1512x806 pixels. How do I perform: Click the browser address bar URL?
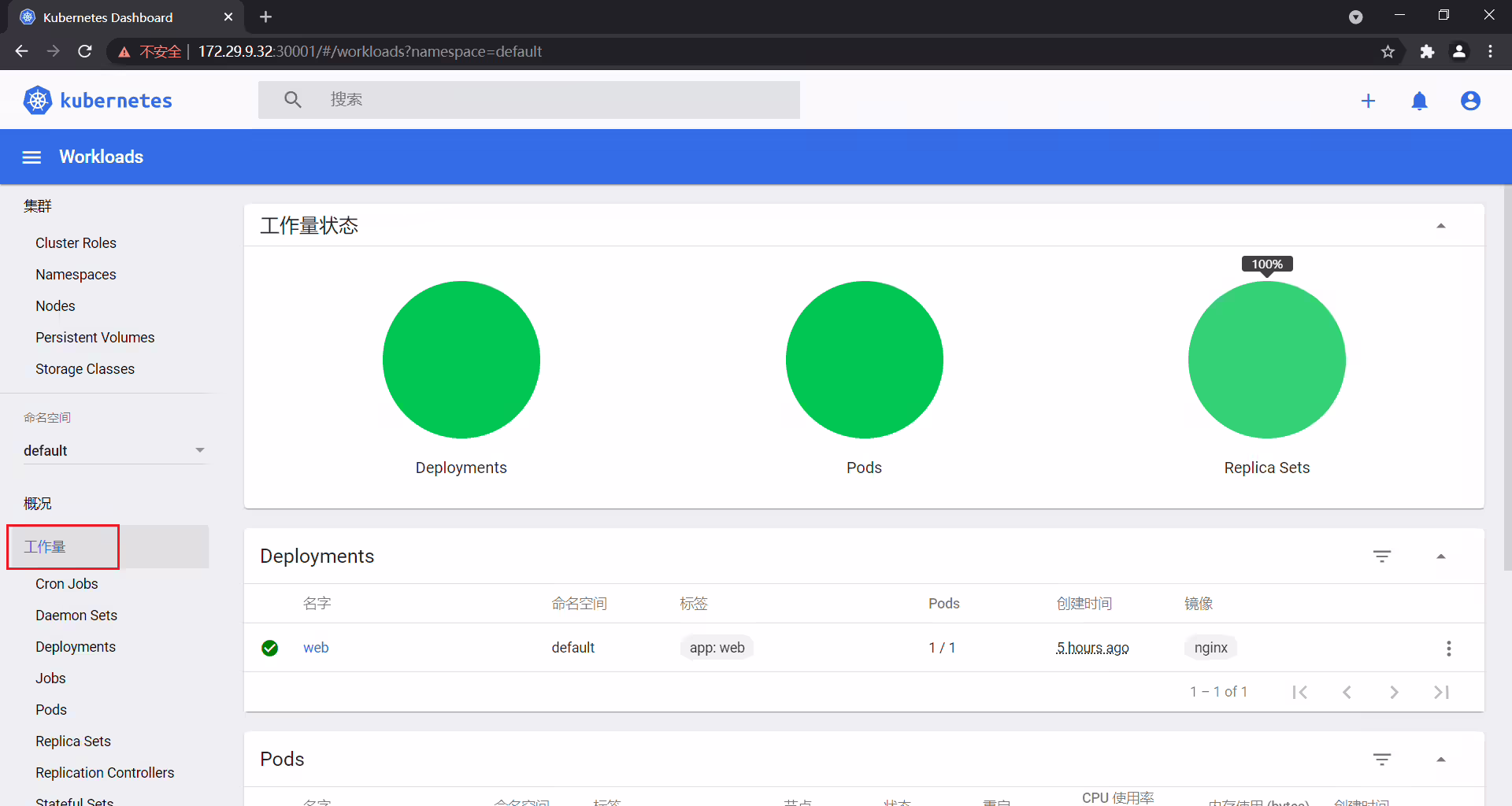[x=370, y=51]
